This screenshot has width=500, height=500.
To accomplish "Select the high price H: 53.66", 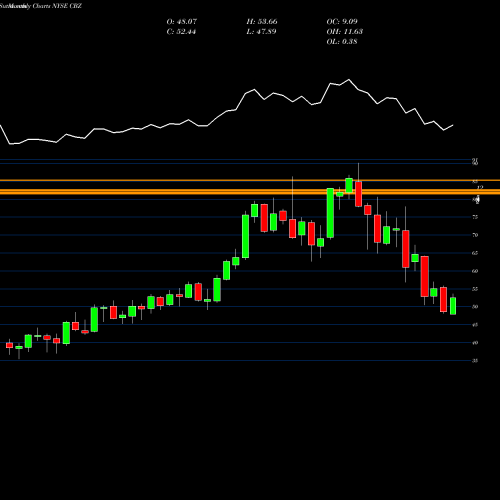I will click(262, 22).
